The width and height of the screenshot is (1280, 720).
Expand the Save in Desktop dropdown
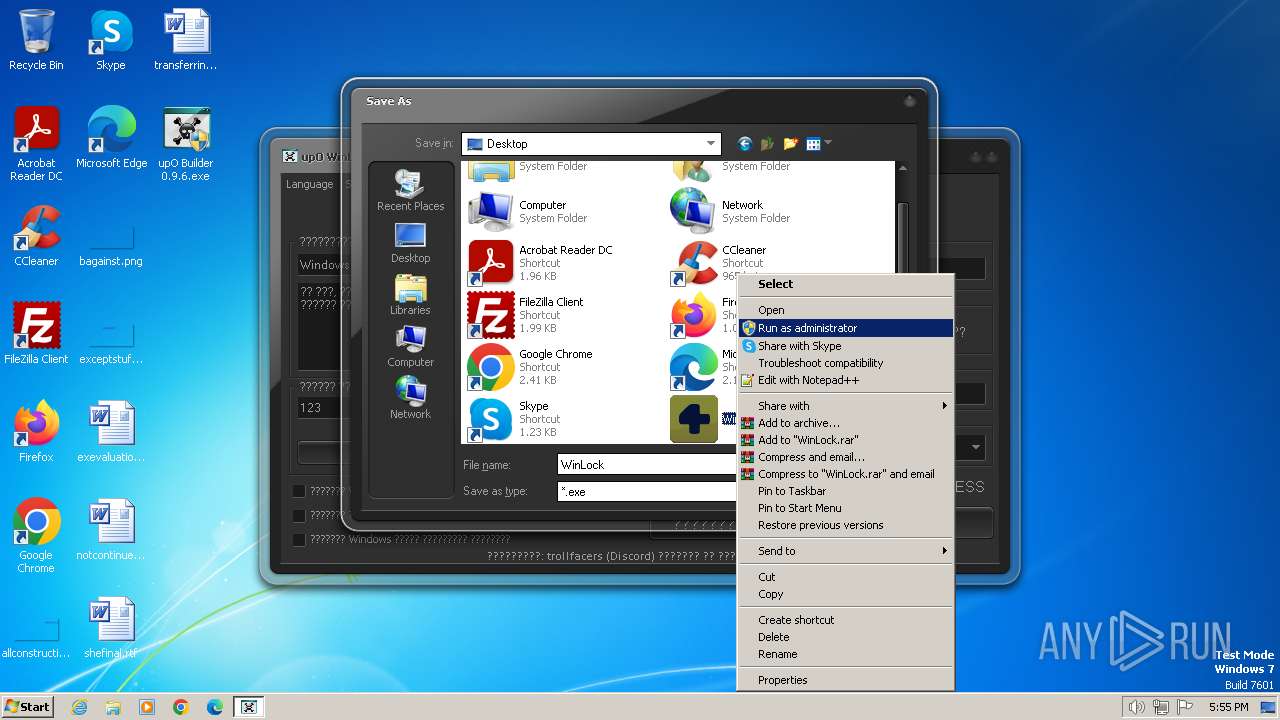click(x=711, y=144)
